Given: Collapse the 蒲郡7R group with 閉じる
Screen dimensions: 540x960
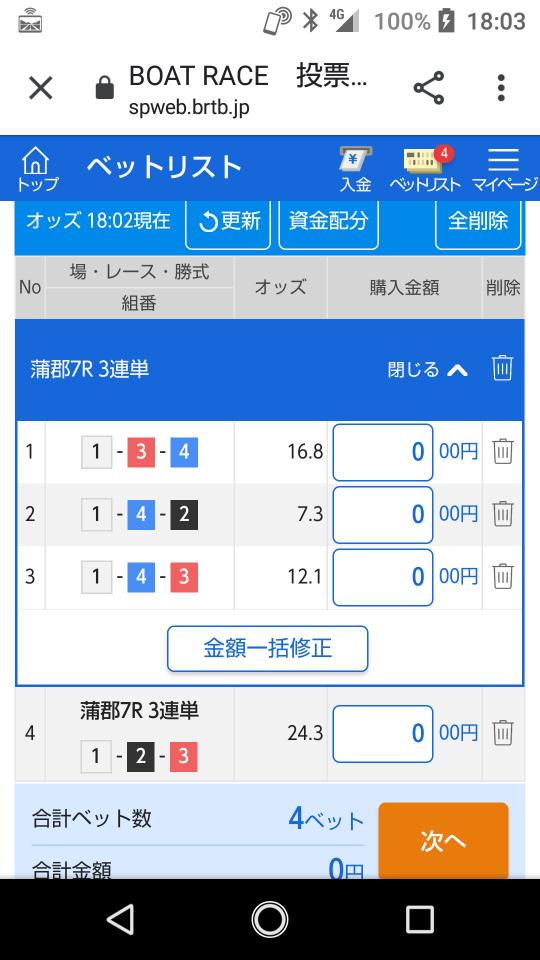Looking at the screenshot, I should pyautogui.click(x=428, y=369).
